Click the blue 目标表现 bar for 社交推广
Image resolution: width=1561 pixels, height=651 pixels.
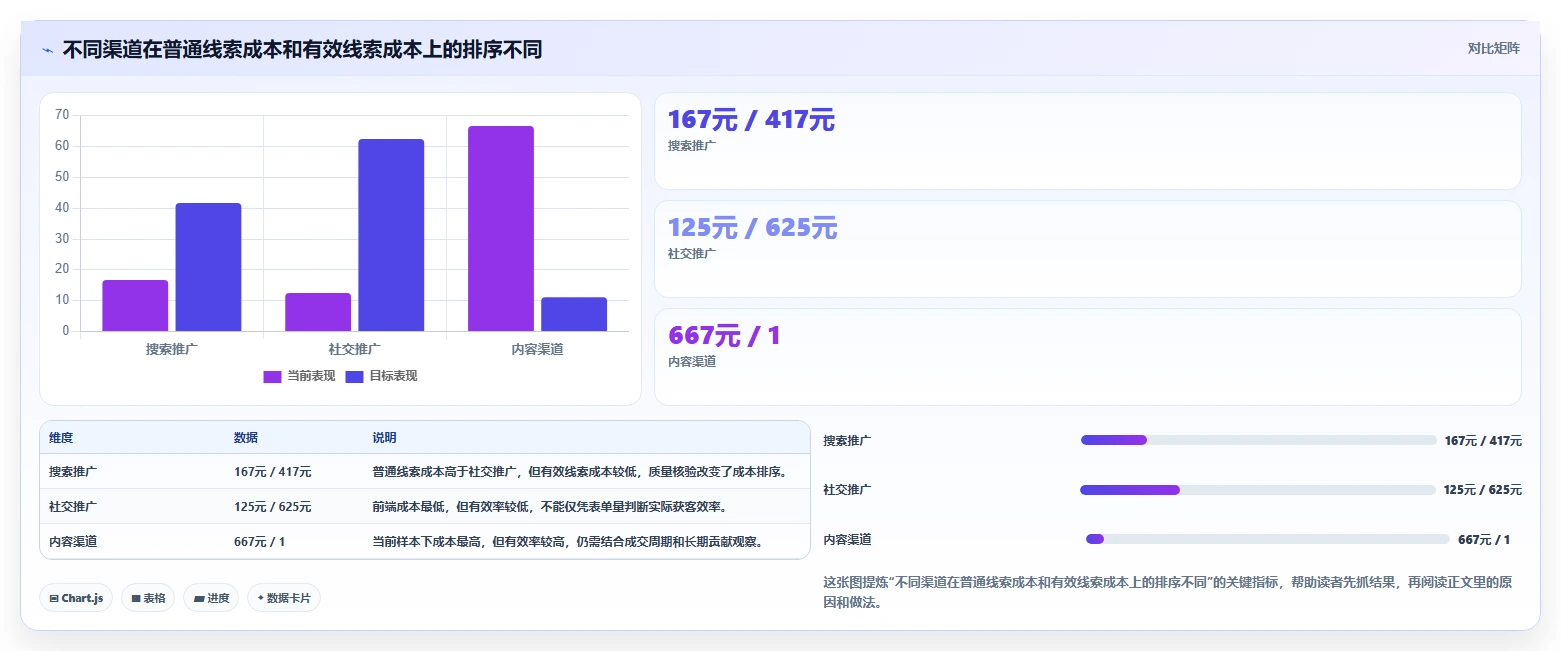click(391, 235)
